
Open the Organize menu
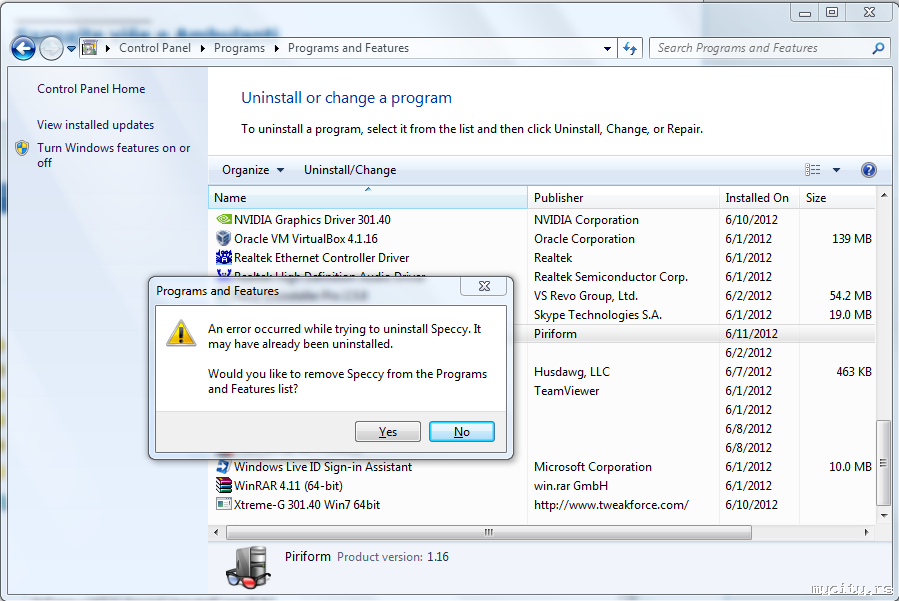click(253, 170)
